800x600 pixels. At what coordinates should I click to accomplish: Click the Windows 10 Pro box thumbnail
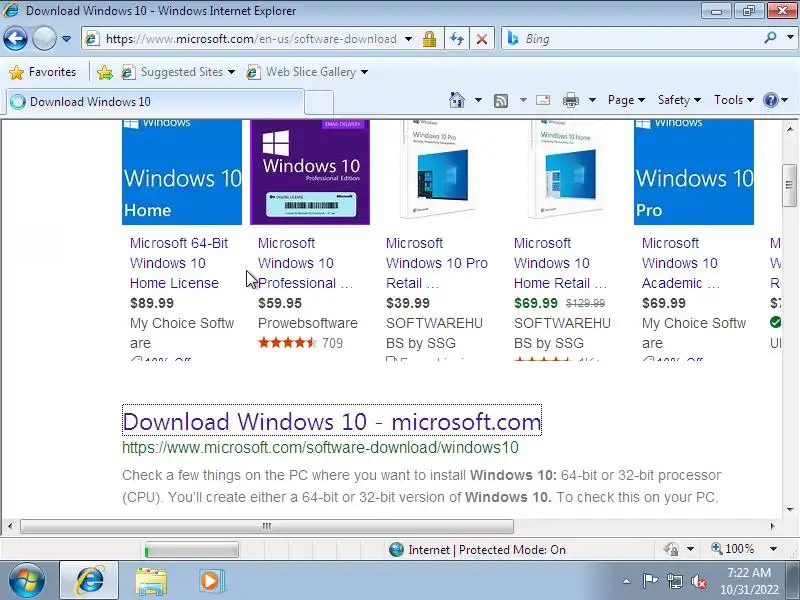(438, 170)
